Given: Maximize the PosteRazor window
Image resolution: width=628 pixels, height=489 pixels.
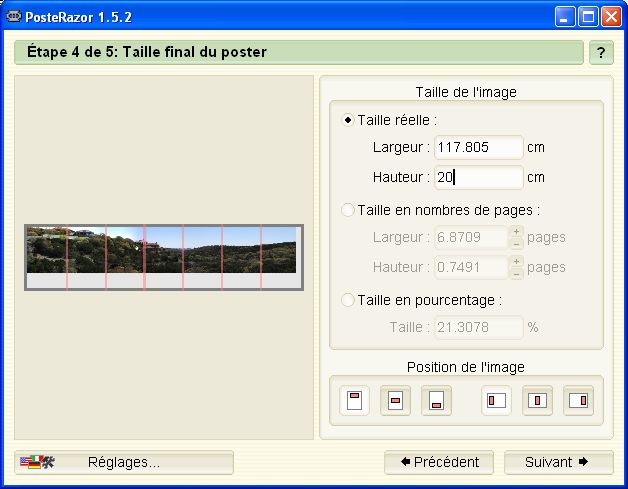Looking at the screenshot, I should point(588,17).
